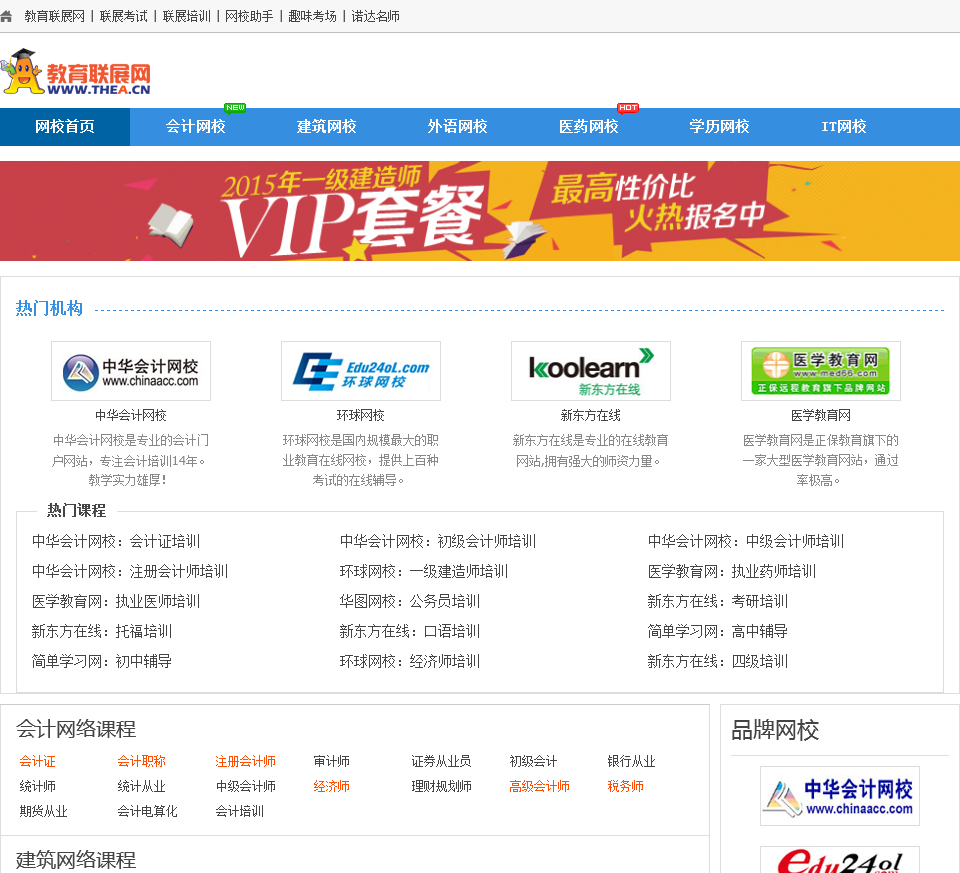Screen dimensions: 960x873
Task: Open 中华会计网校：会计证培训 course
Action: tap(116, 541)
